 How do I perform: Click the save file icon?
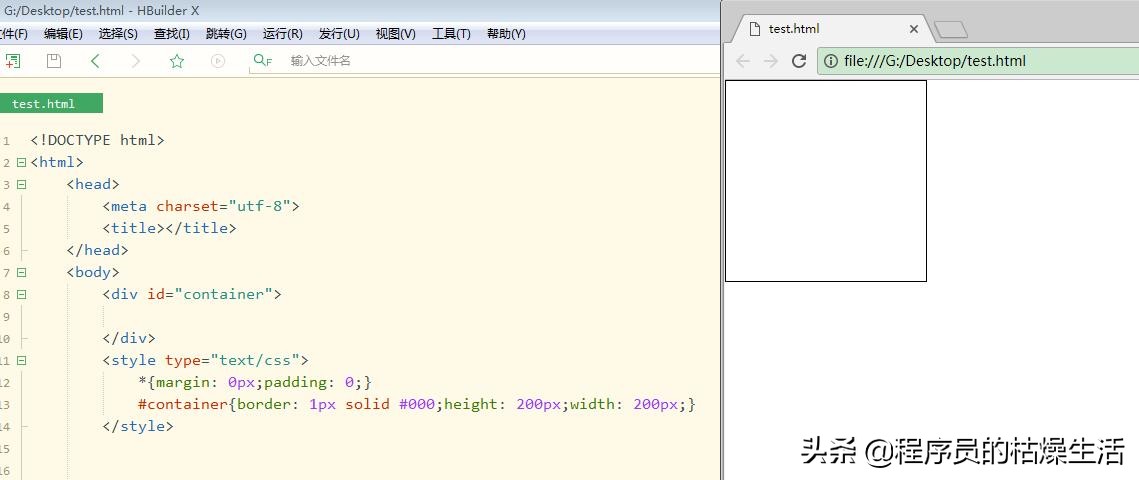(x=54, y=61)
